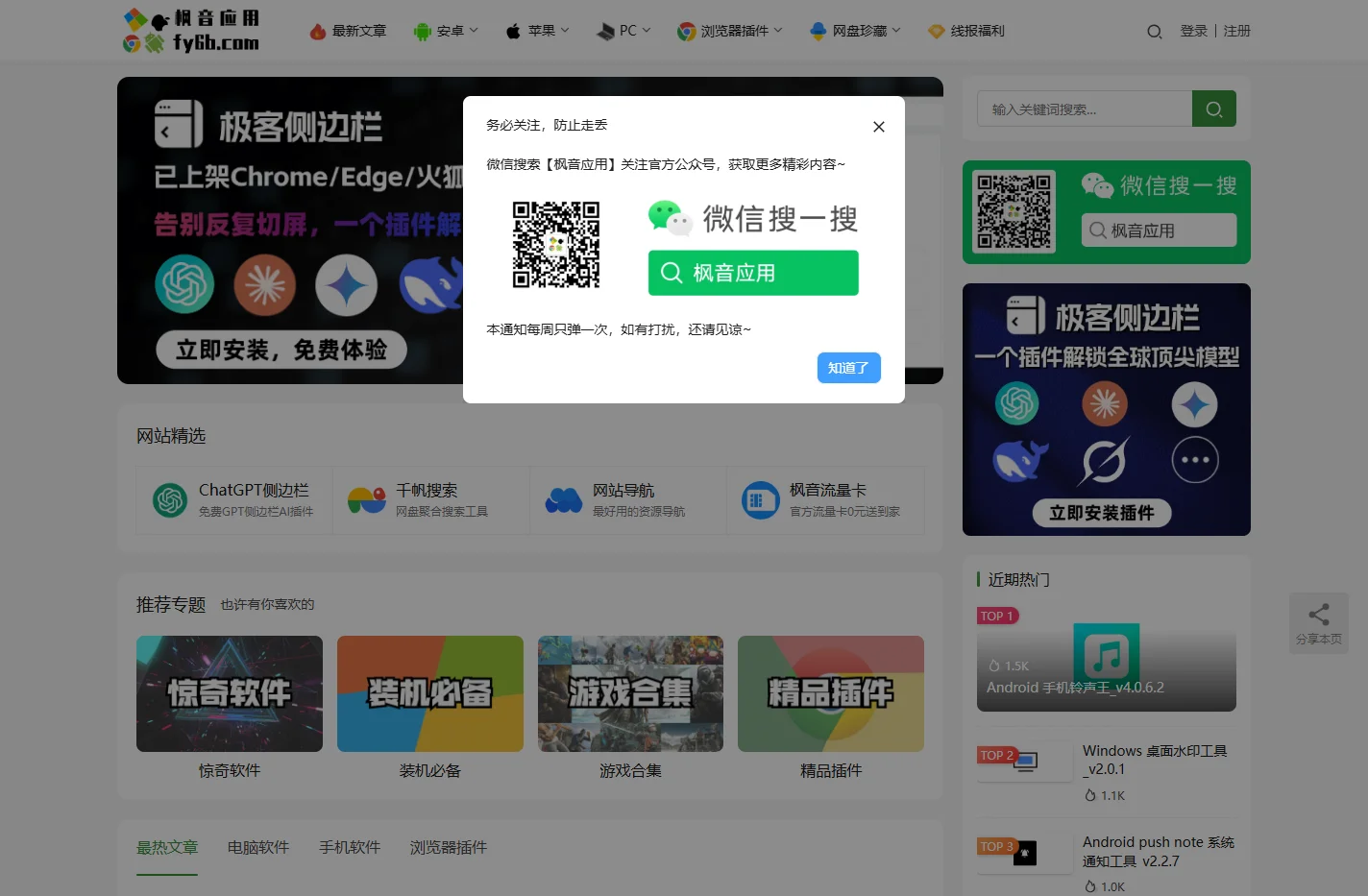The width and height of the screenshot is (1368, 896).
Task: Click the 千帆搜索 colorful logo icon
Action: 367,500
